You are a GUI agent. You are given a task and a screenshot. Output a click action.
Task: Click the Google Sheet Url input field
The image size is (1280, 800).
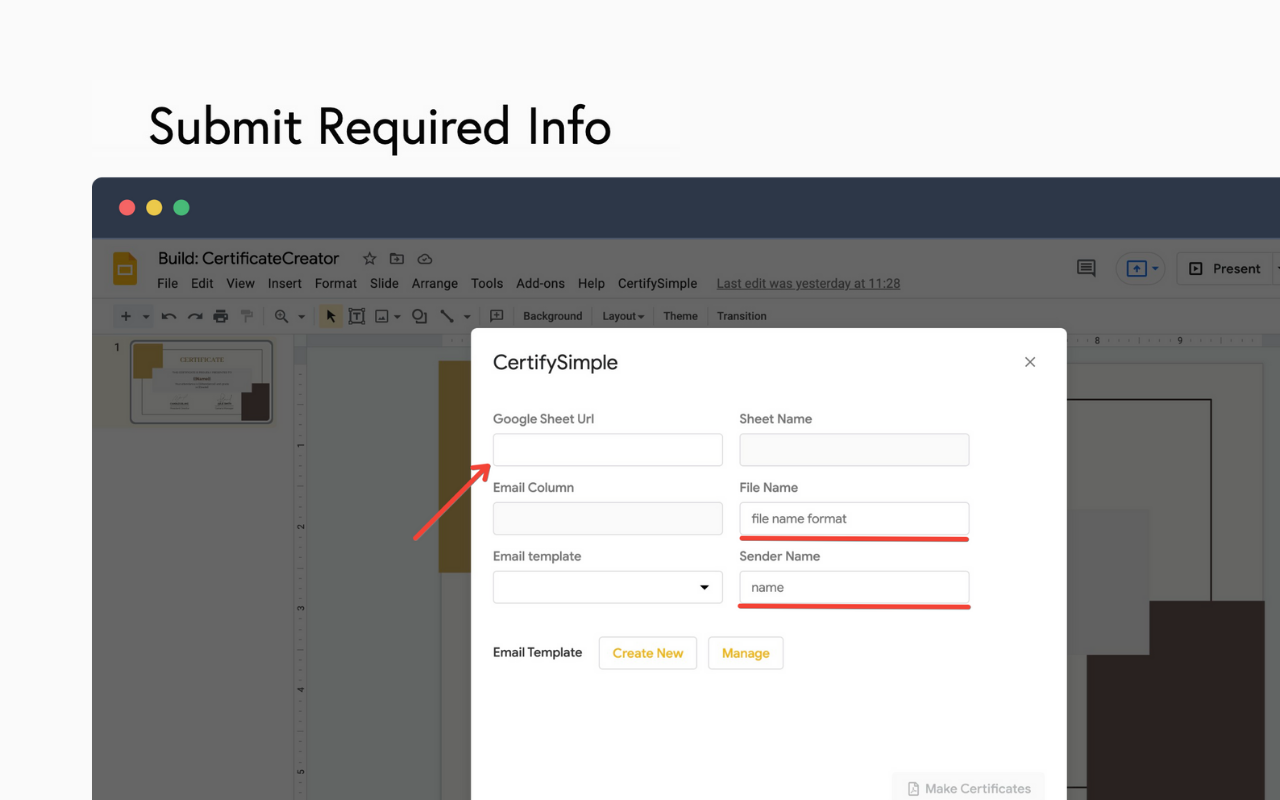[607, 450]
